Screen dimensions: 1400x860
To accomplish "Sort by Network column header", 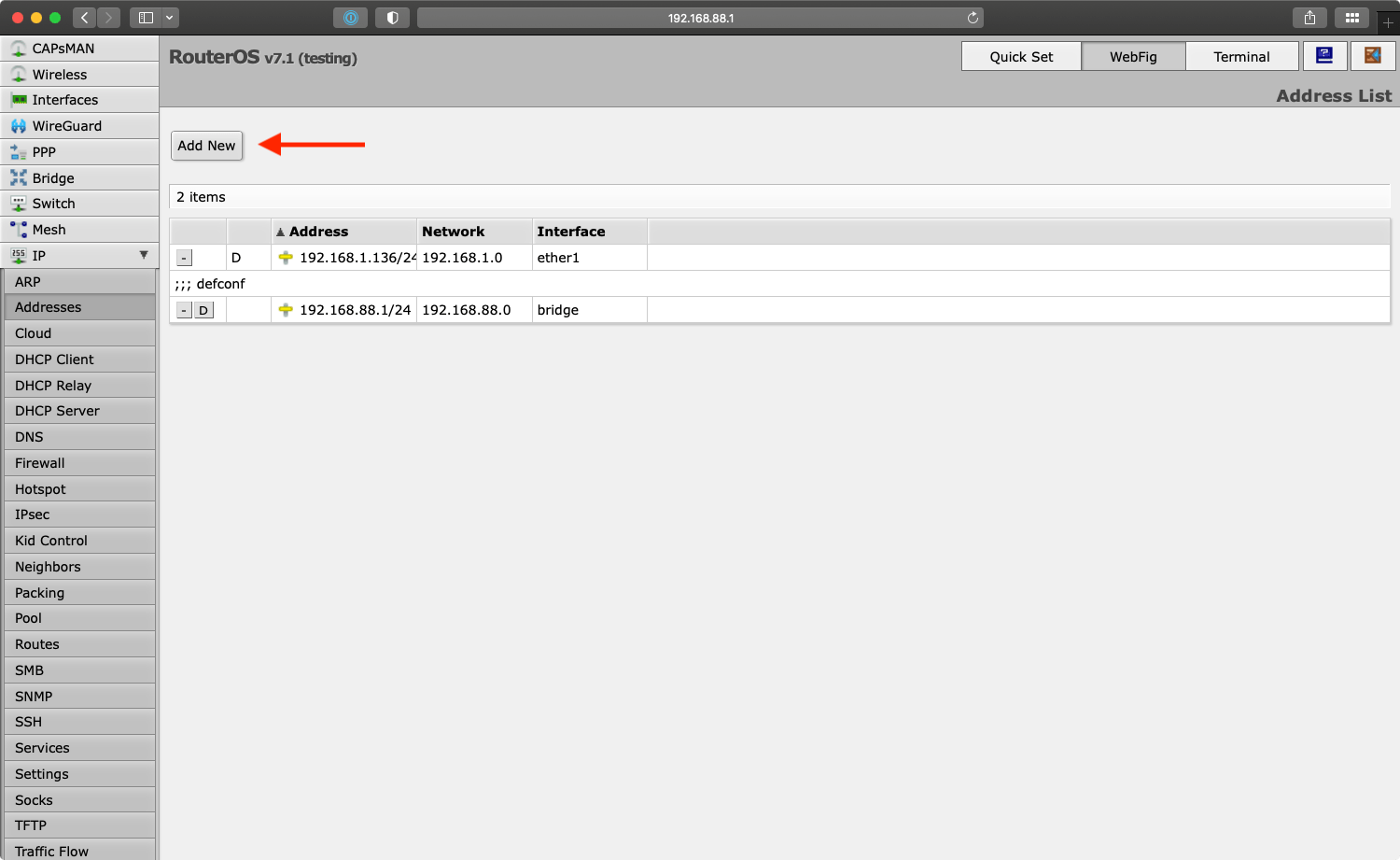I will click(x=474, y=232).
